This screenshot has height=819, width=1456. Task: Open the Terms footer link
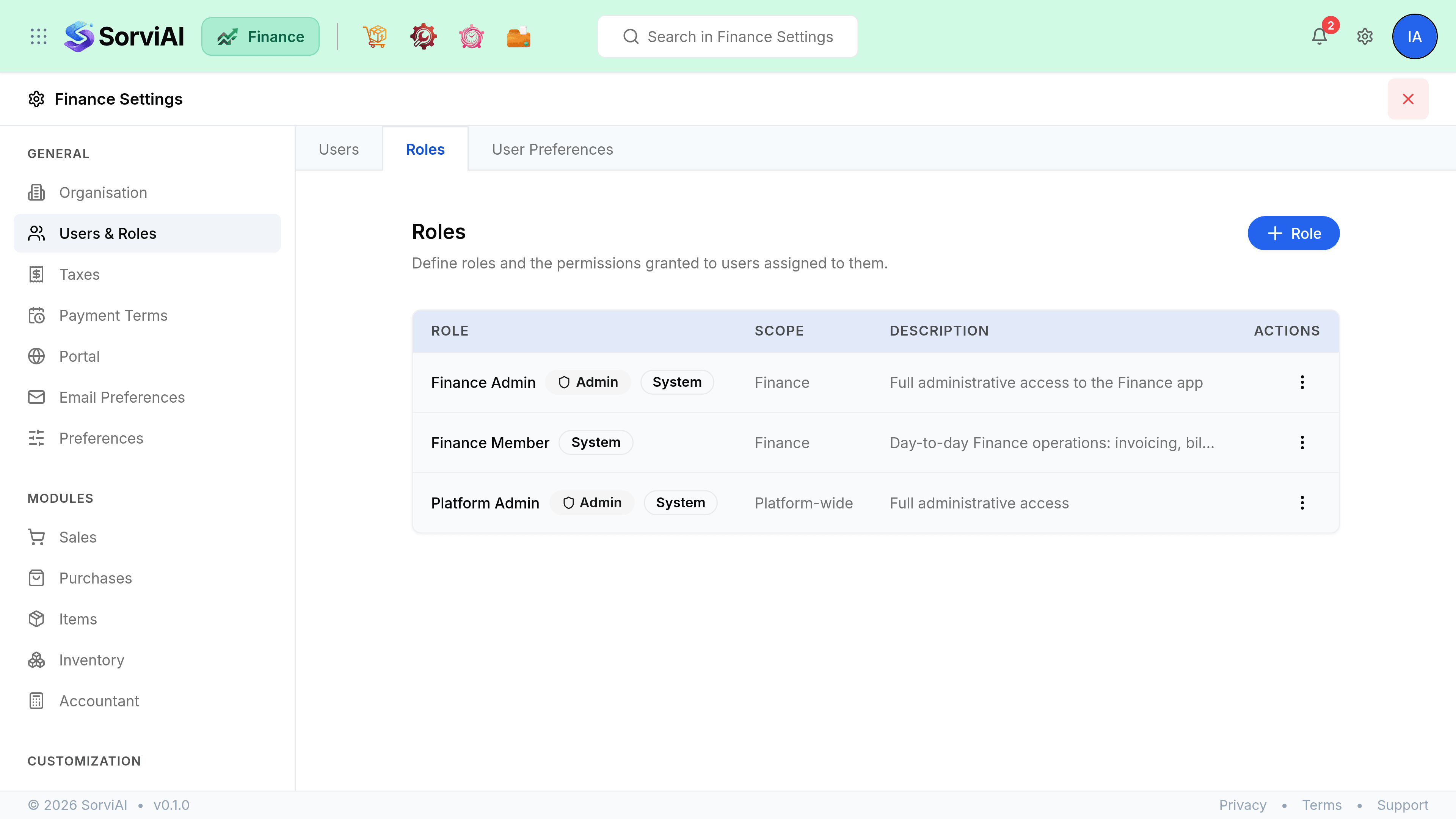pyautogui.click(x=1321, y=805)
